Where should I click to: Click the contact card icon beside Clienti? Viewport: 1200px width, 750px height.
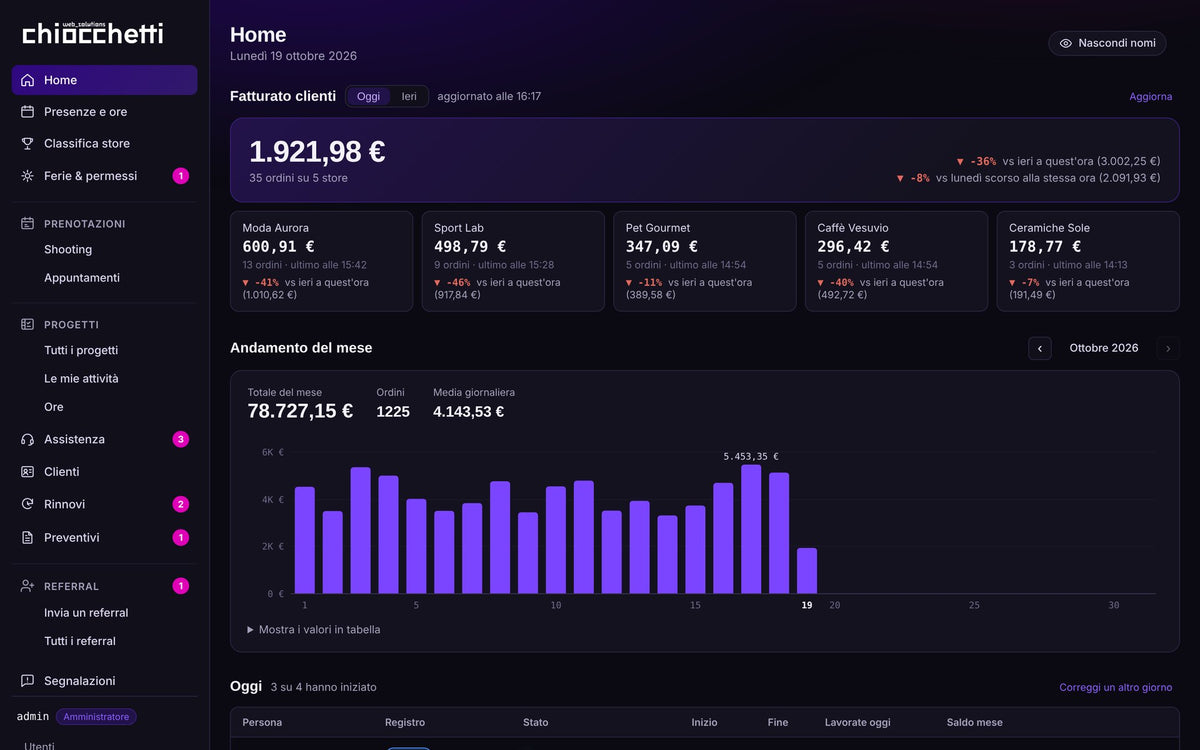click(x=27, y=472)
